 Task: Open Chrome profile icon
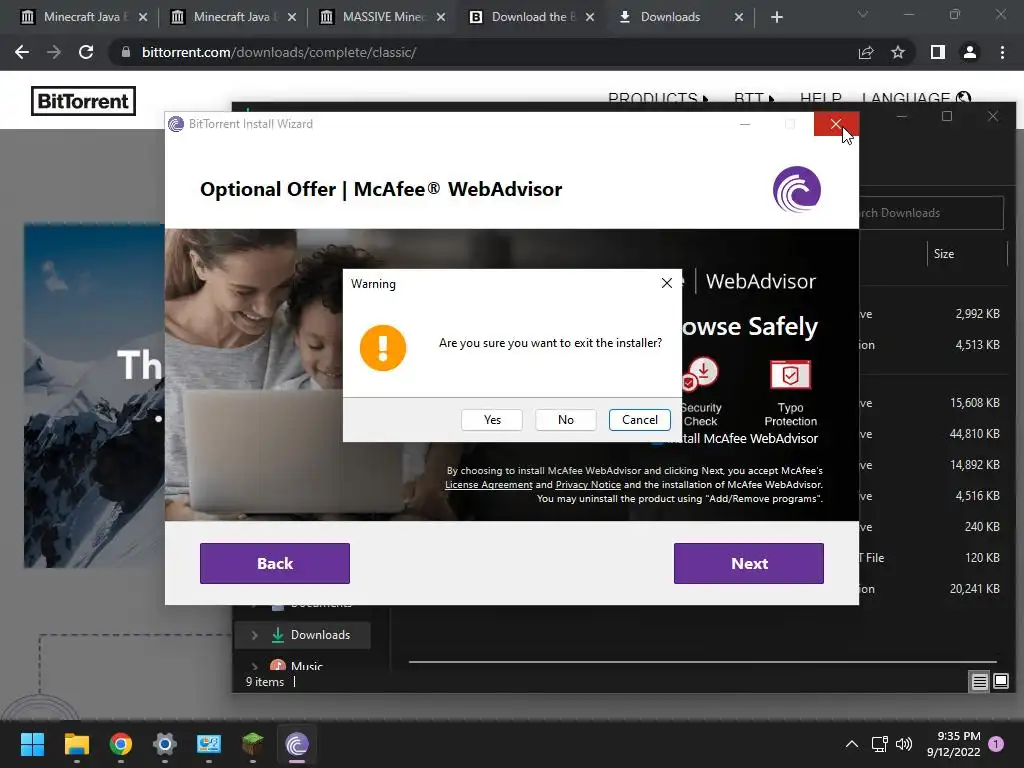pos(970,52)
